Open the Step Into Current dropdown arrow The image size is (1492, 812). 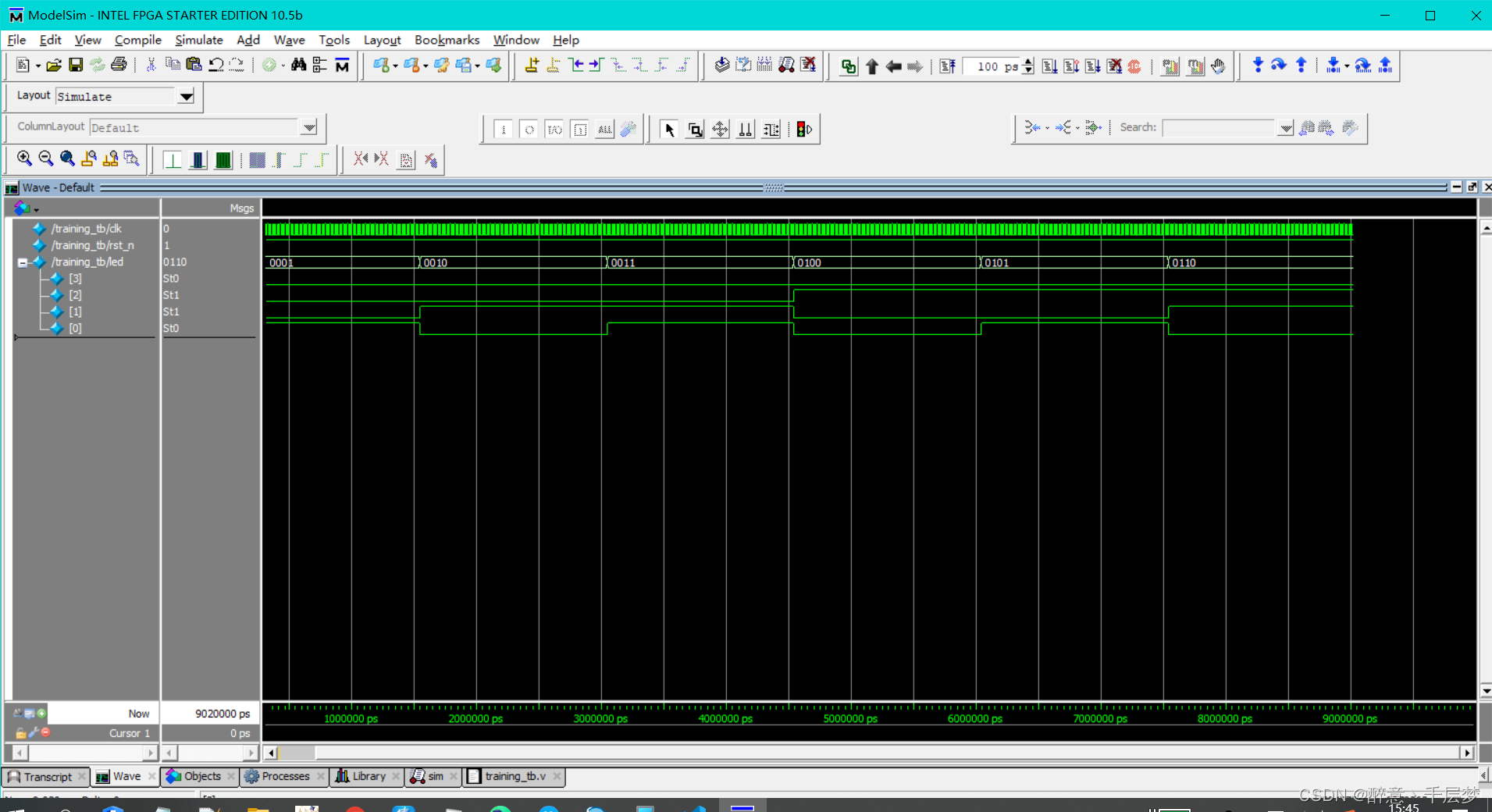(1347, 66)
